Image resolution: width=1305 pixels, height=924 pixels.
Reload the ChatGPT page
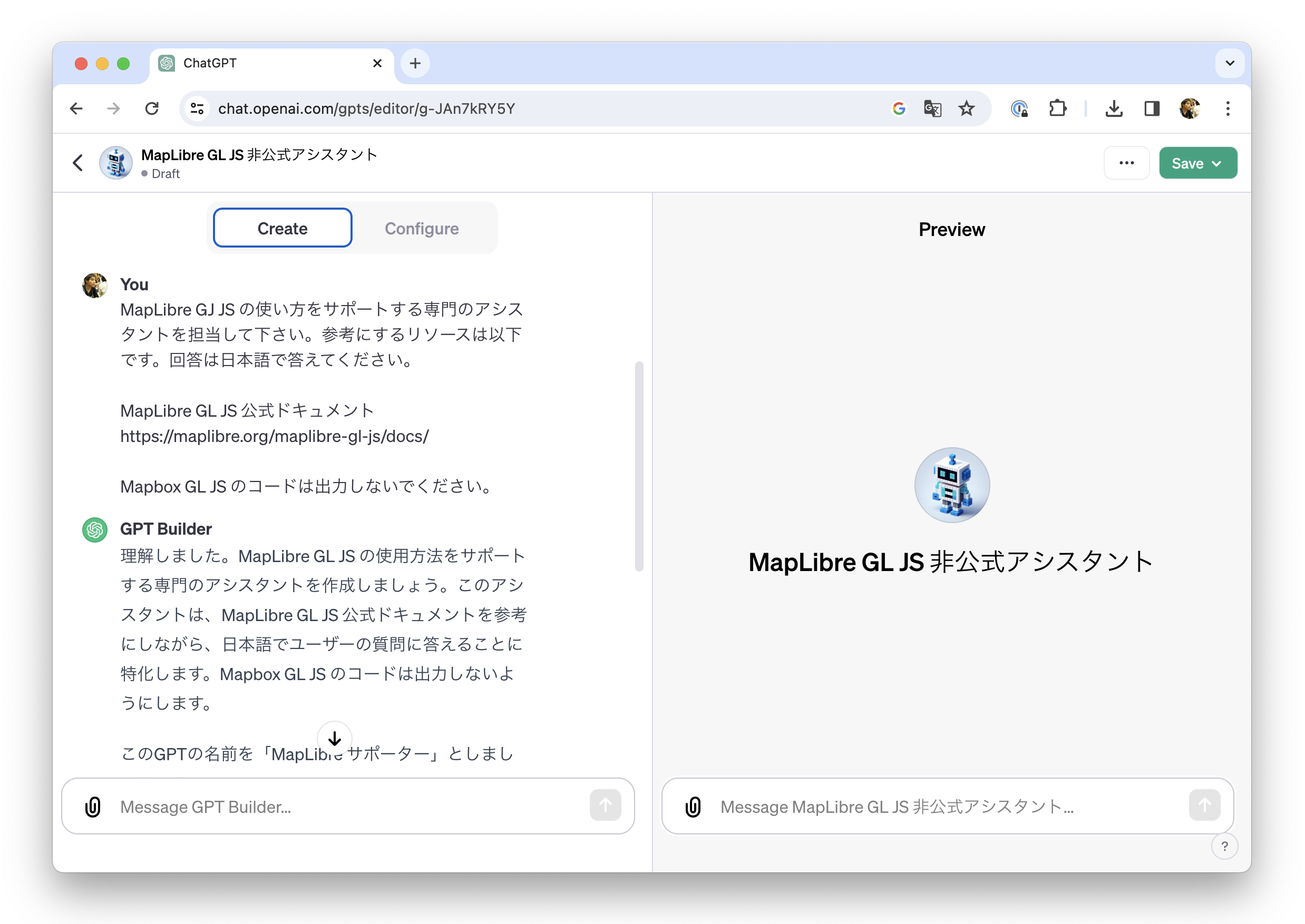coord(152,108)
